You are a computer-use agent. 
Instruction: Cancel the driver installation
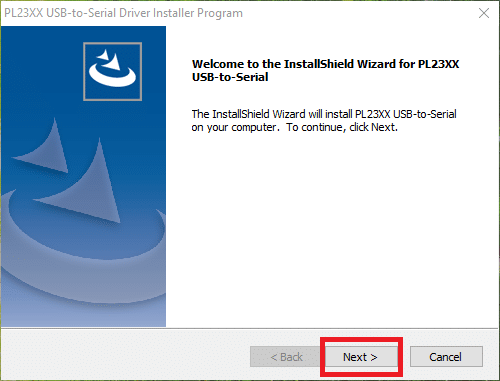pyautogui.click(x=446, y=357)
